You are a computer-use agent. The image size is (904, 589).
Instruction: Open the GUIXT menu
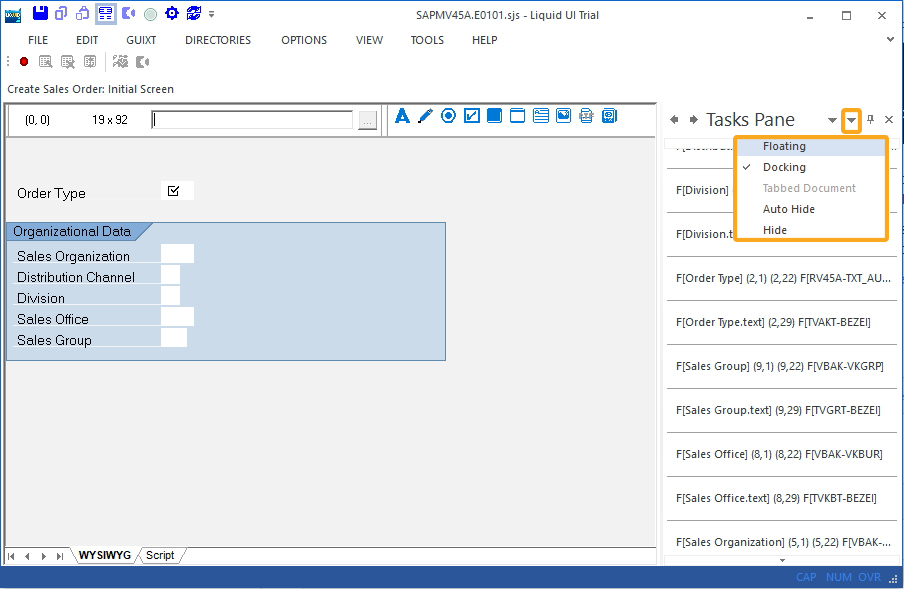pos(141,40)
